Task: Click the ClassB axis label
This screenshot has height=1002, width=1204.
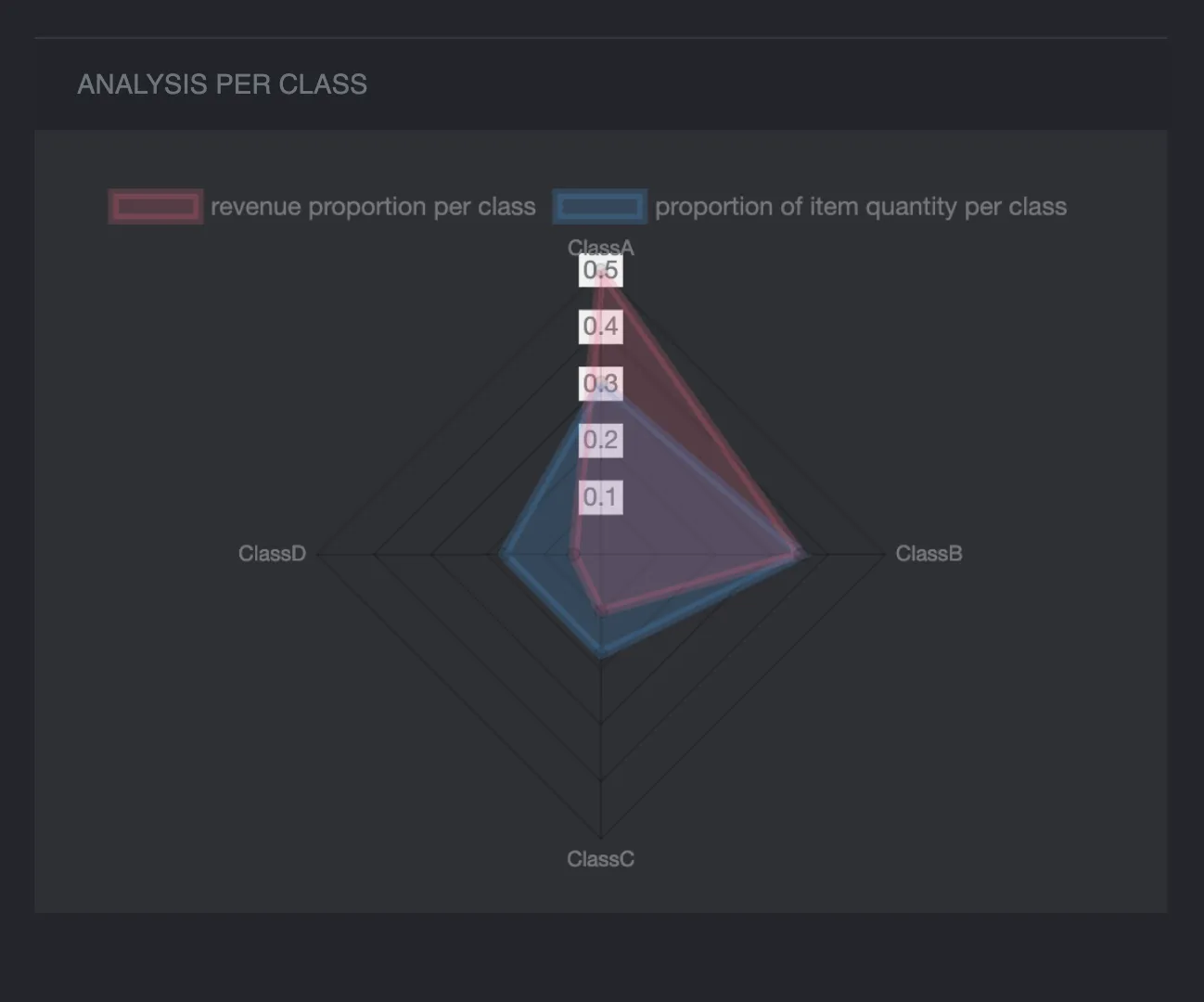Action: tap(929, 554)
